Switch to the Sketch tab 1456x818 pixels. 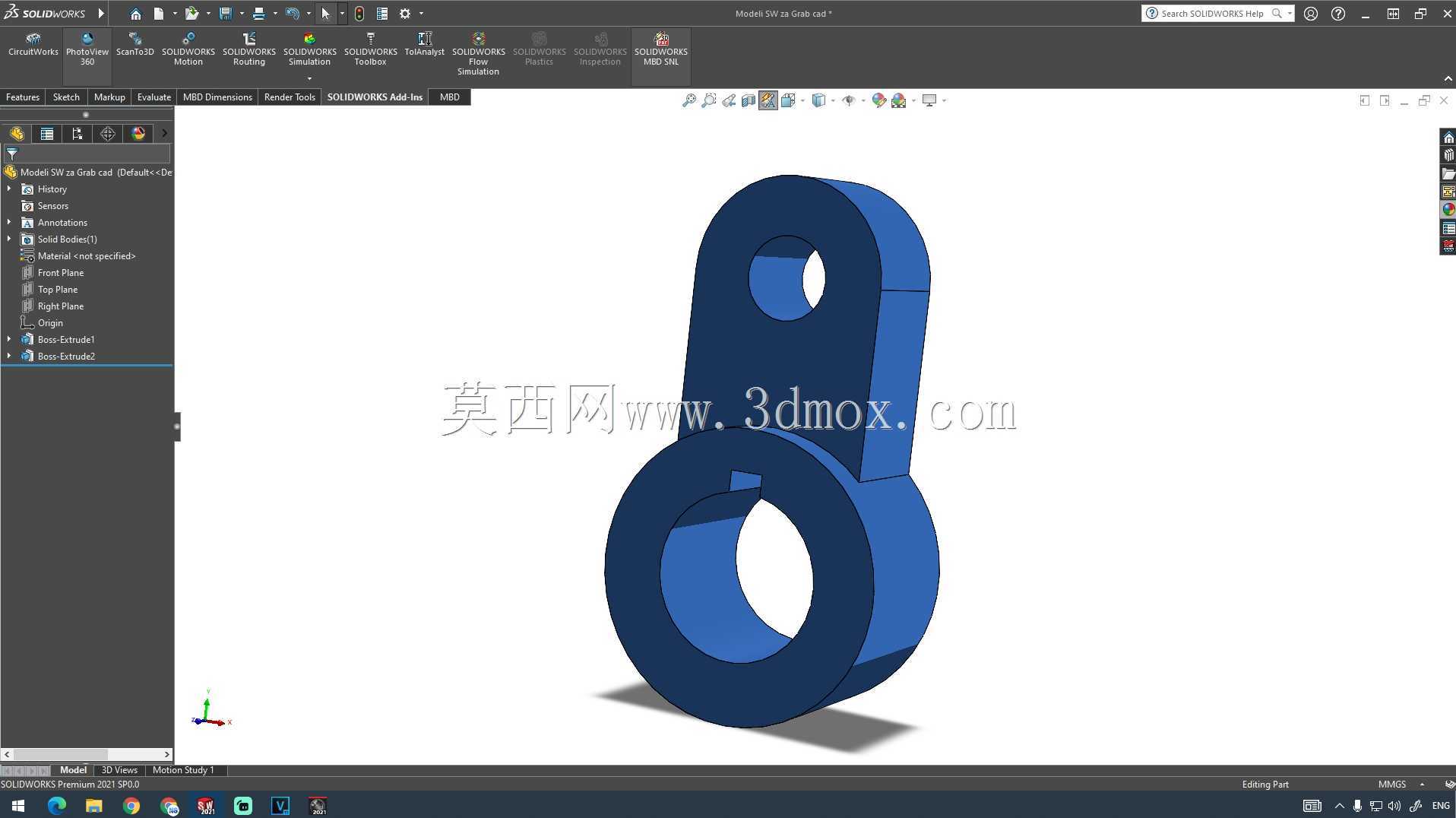click(66, 97)
